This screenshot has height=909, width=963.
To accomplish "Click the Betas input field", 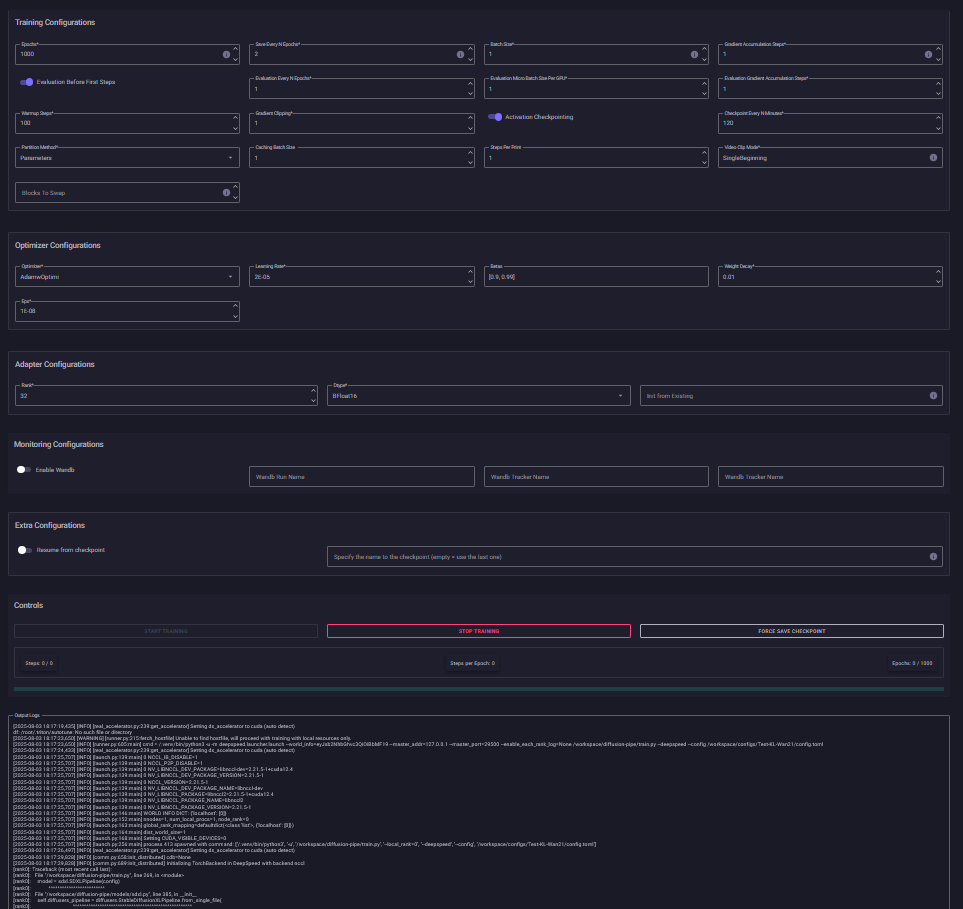I will point(595,277).
